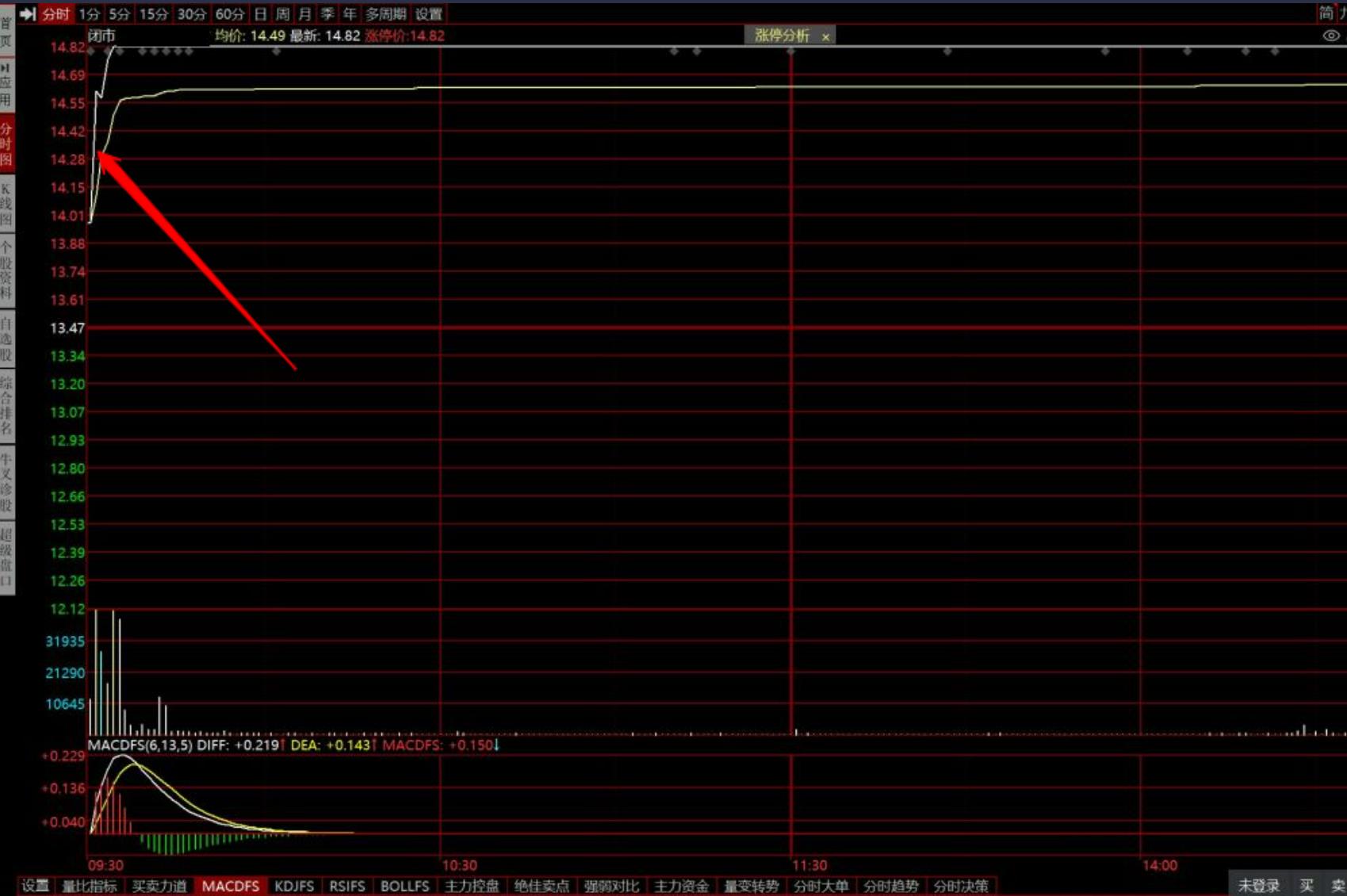Open the 涨停分析 tab
The image size is (1347, 896).
(x=781, y=36)
